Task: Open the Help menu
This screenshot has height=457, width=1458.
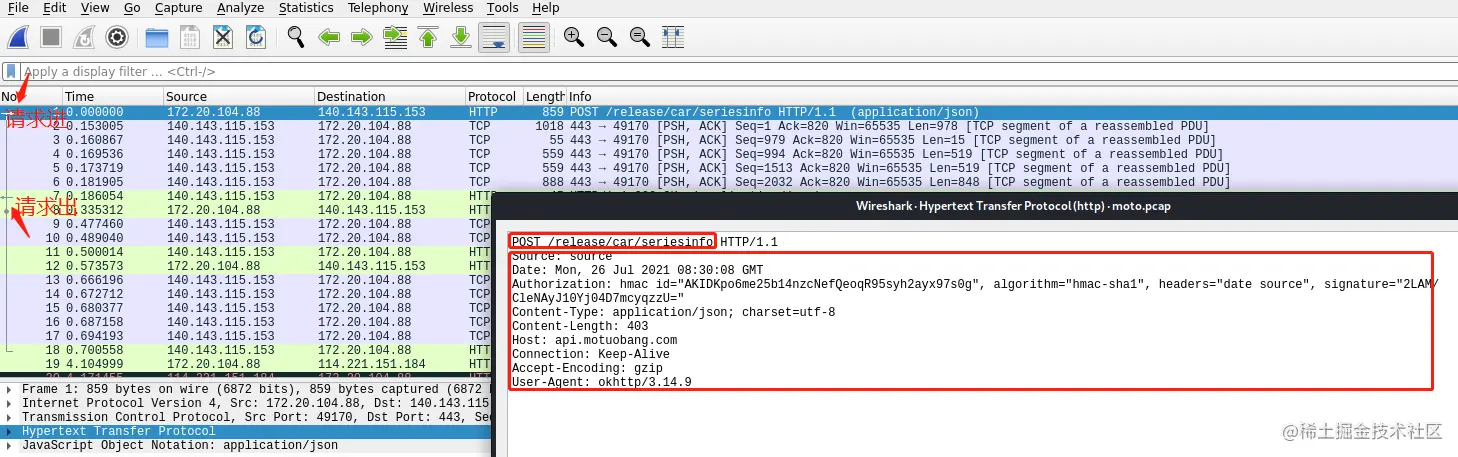Action: tap(546, 8)
